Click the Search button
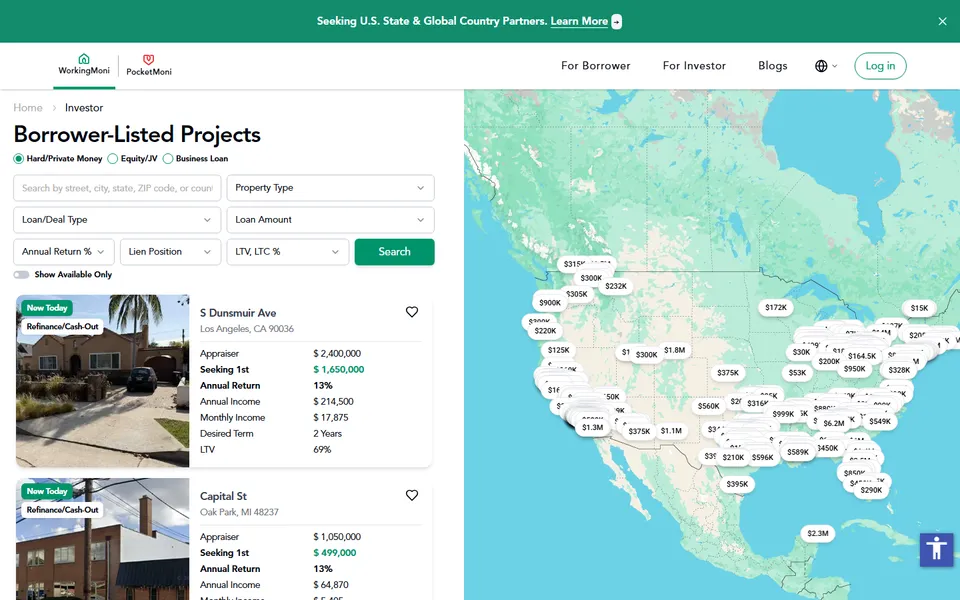960x600 pixels. click(394, 252)
